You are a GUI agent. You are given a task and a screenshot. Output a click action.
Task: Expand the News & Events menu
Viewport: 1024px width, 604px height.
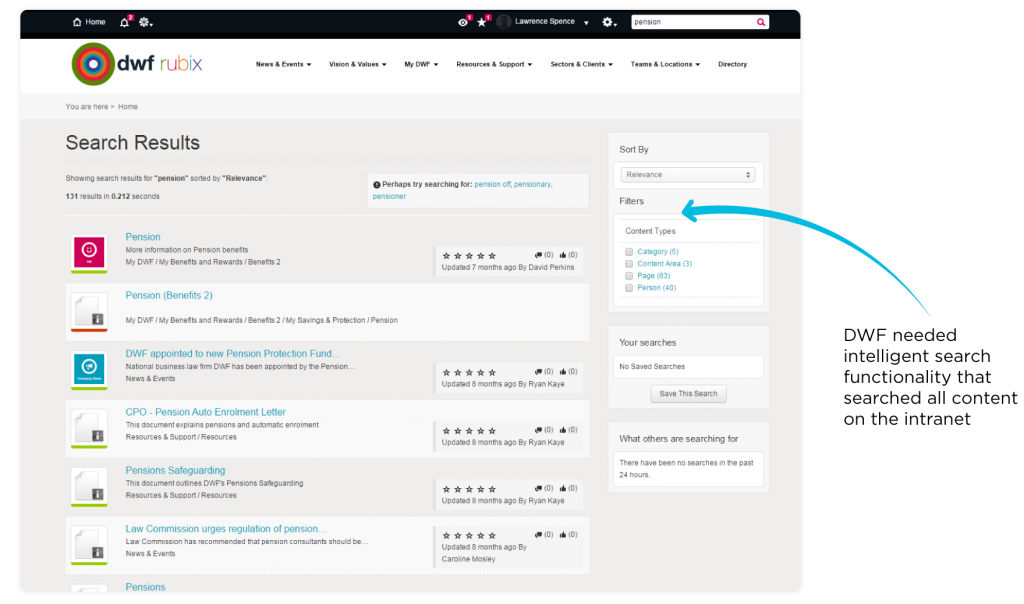pos(283,64)
